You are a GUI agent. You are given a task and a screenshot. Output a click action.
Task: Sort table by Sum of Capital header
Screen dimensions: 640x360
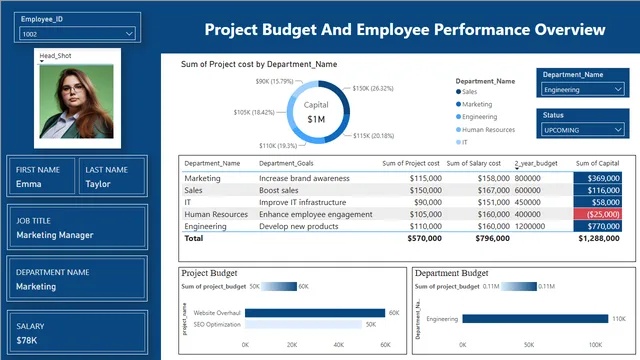(x=598, y=163)
